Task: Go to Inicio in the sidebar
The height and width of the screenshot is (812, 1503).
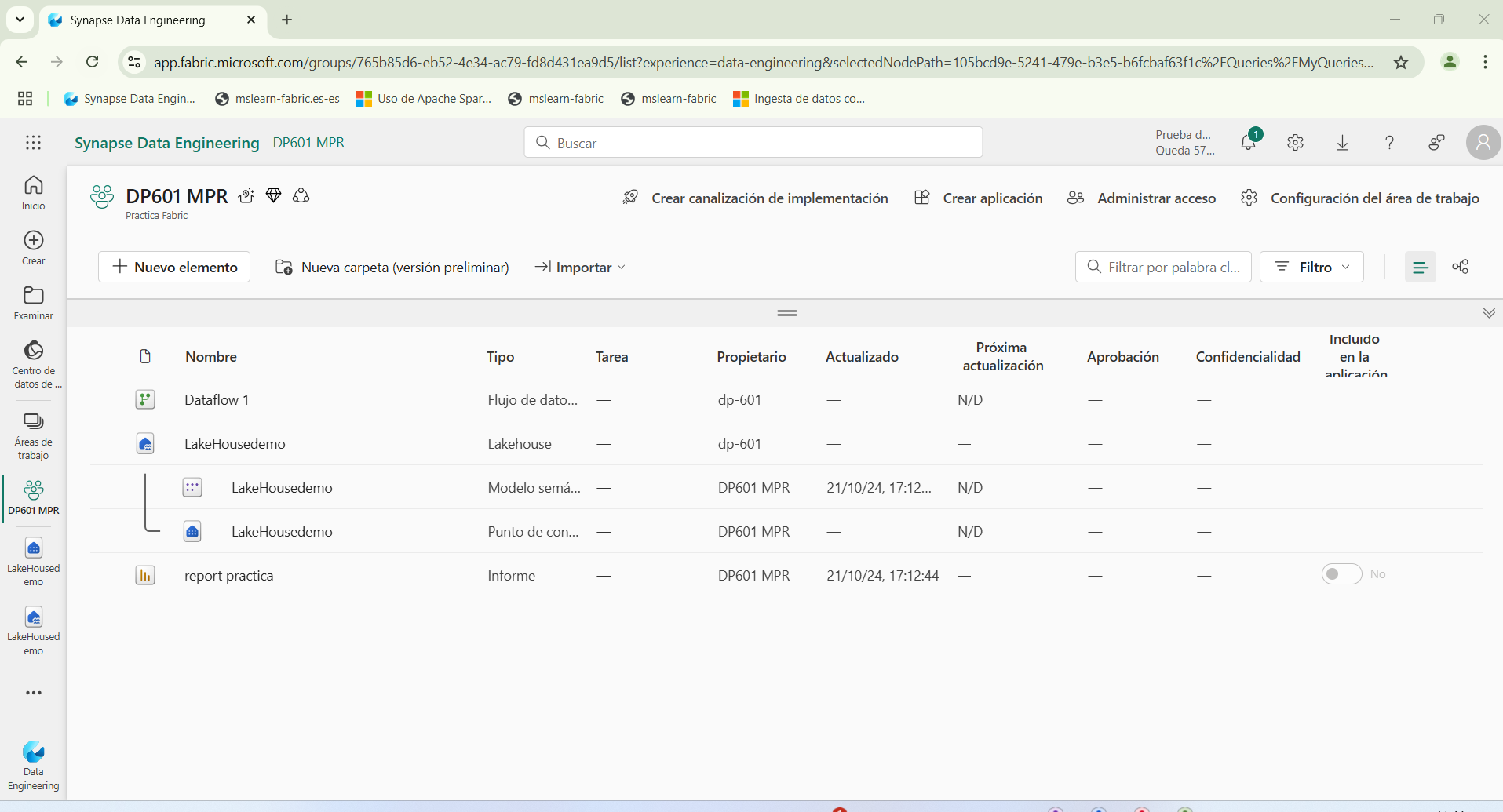Action: 33,192
